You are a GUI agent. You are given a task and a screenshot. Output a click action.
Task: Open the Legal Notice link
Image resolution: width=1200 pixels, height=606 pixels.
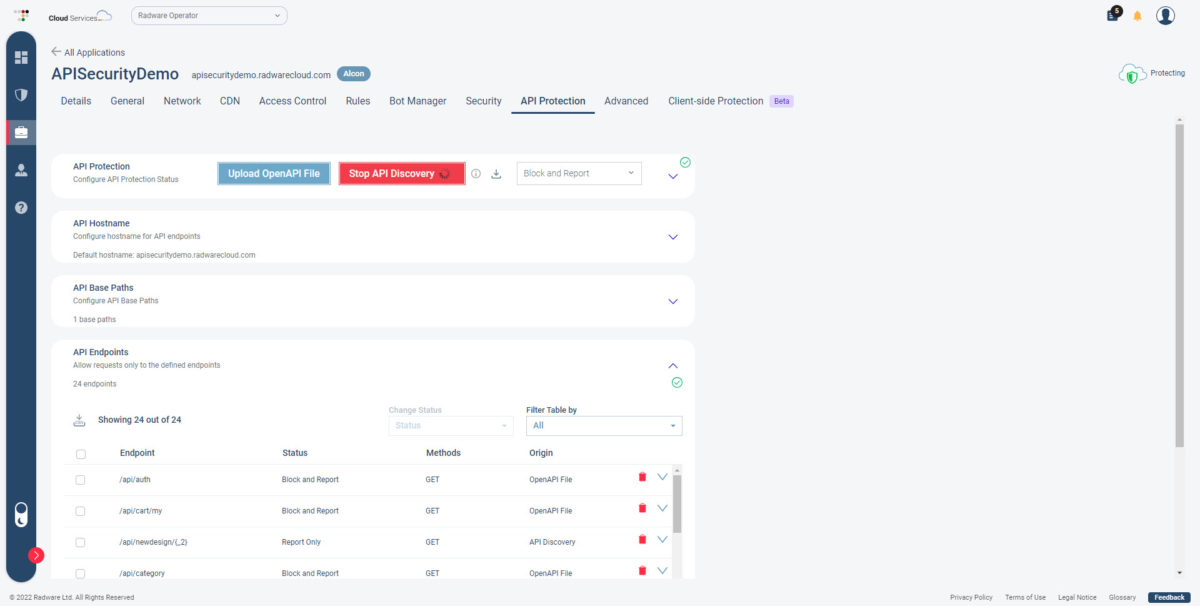tap(1077, 597)
